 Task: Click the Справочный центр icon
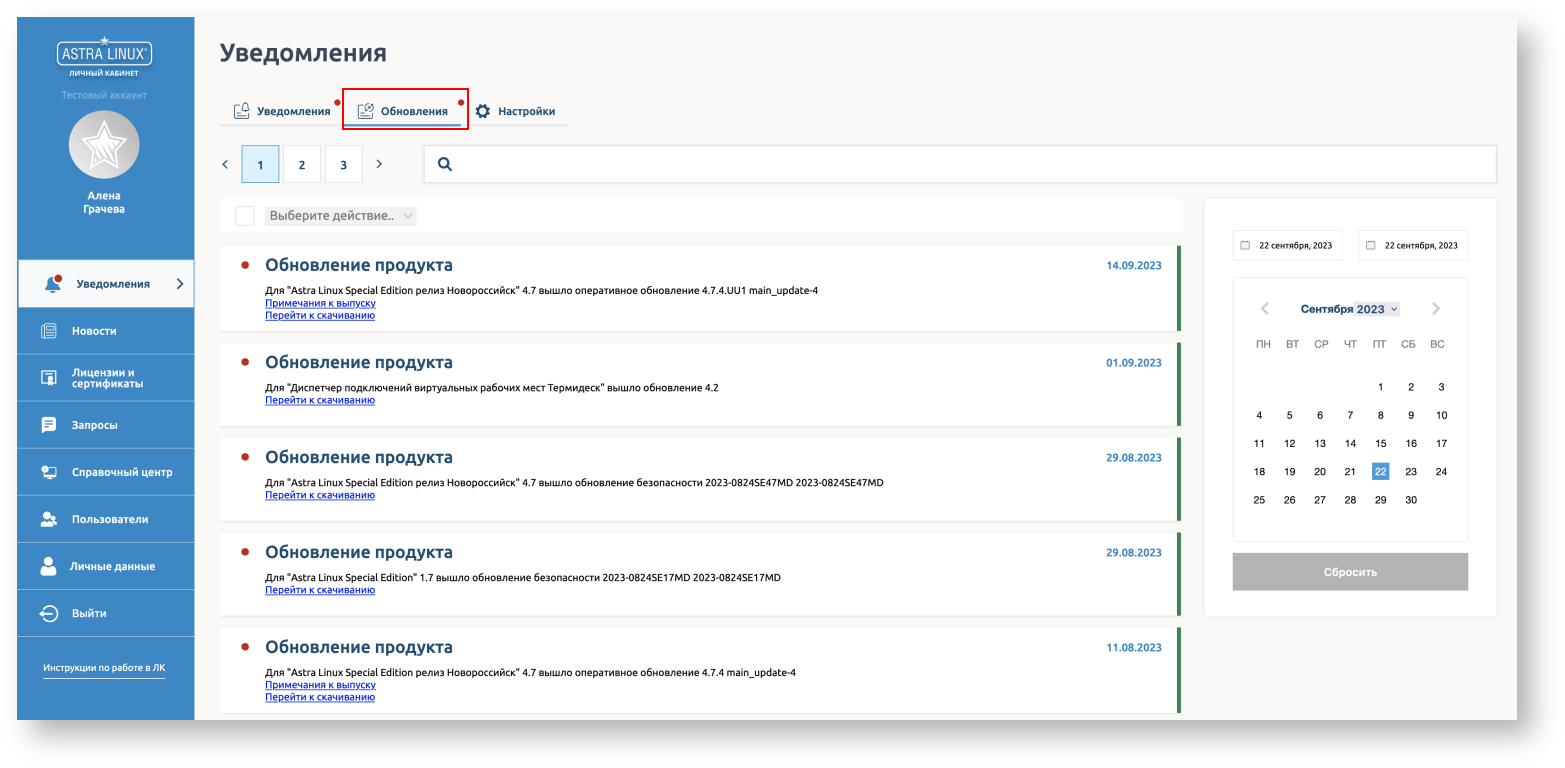(x=48, y=472)
